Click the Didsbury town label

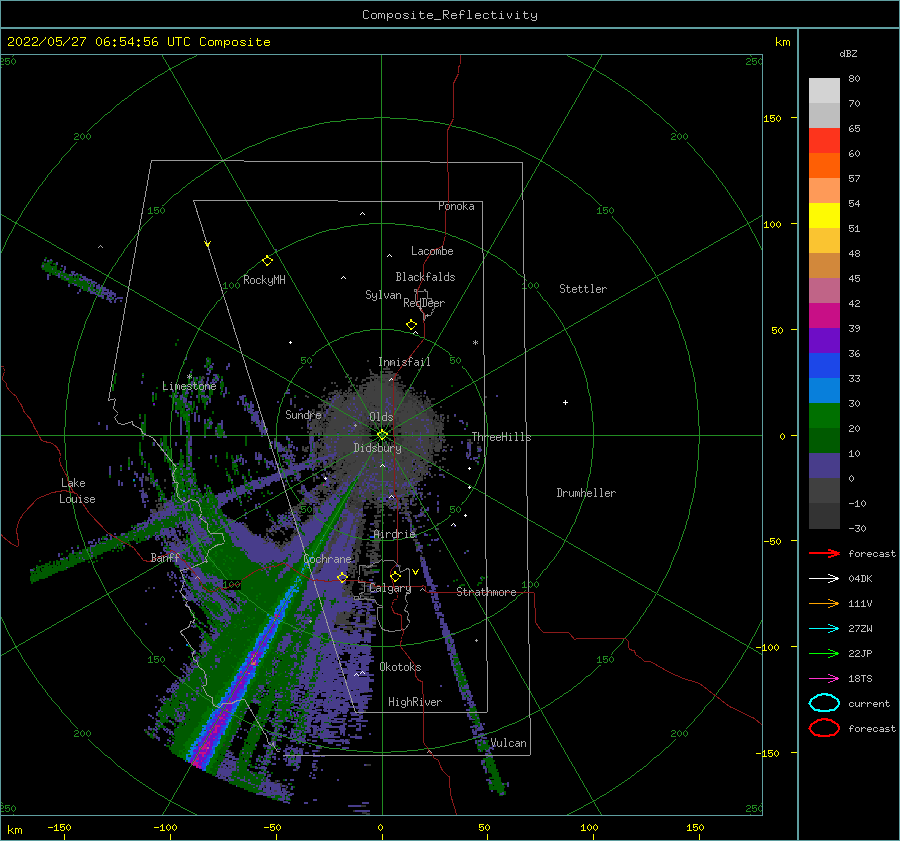click(x=378, y=448)
